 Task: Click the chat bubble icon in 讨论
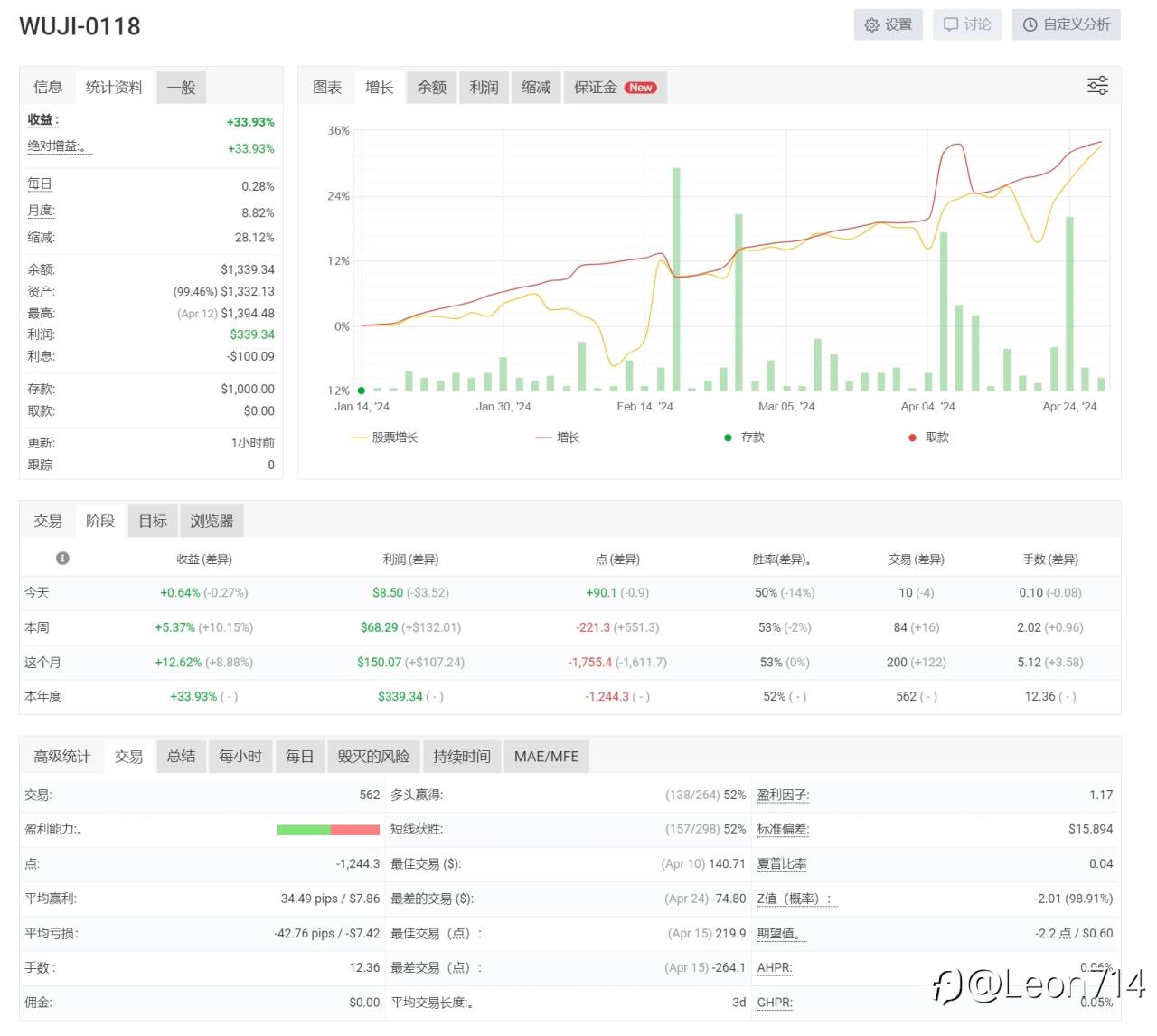[951, 24]
